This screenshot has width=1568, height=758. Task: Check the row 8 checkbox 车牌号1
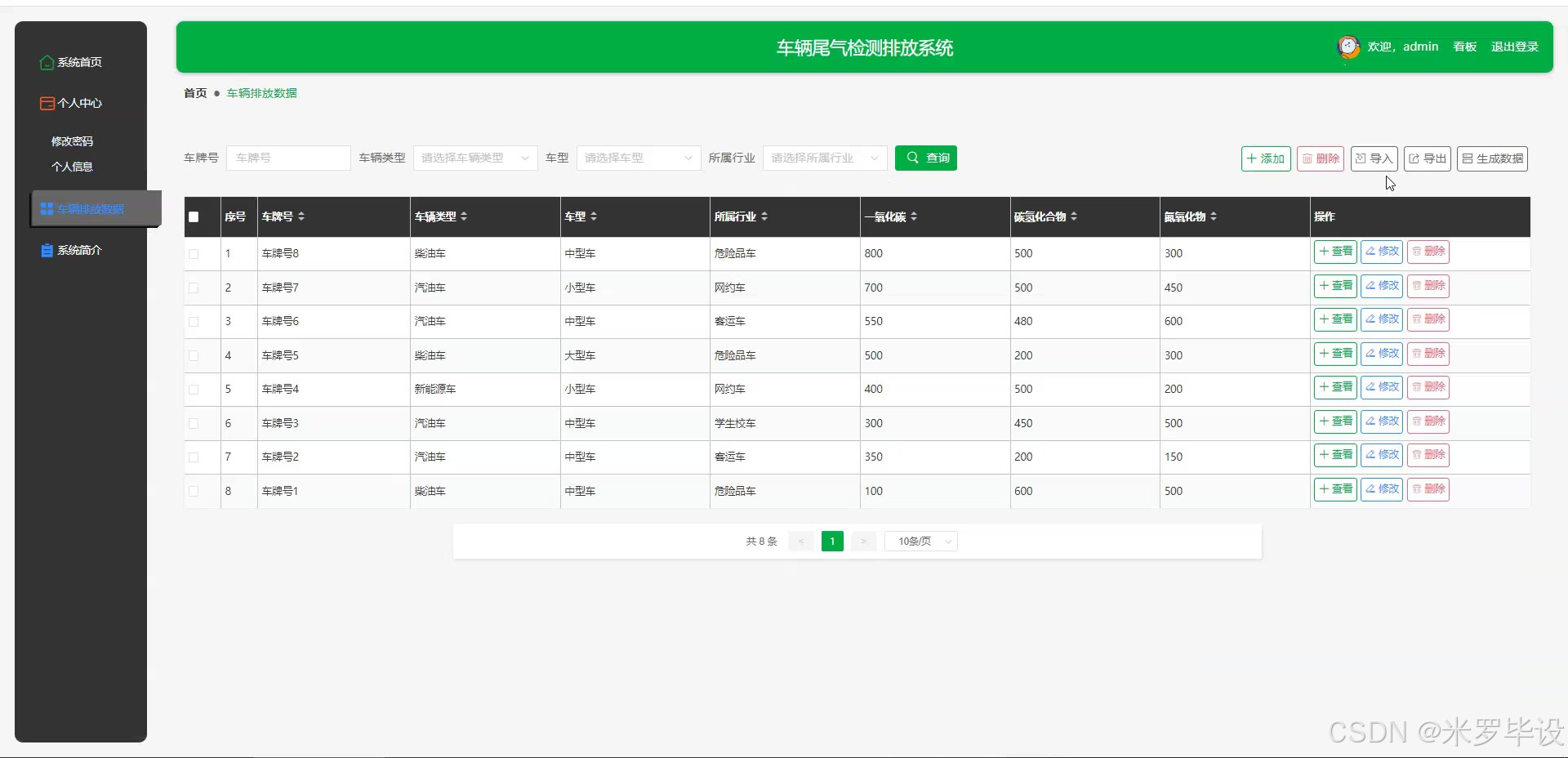click(194, 491)
